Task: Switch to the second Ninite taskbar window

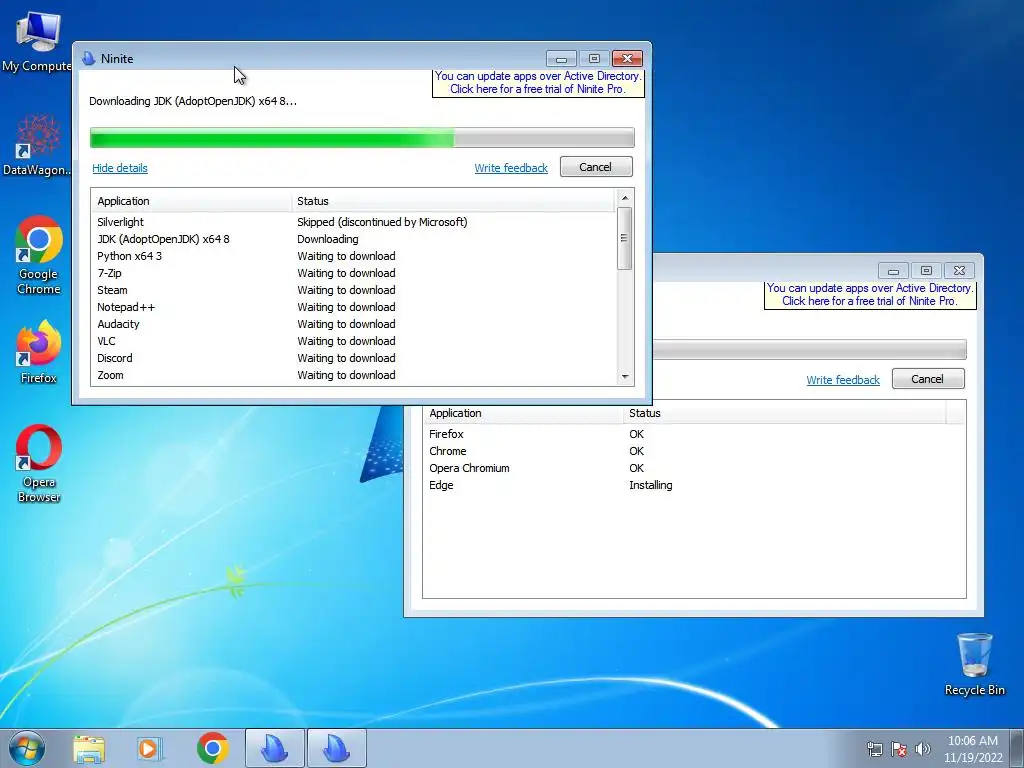Action: pos(337,748)
